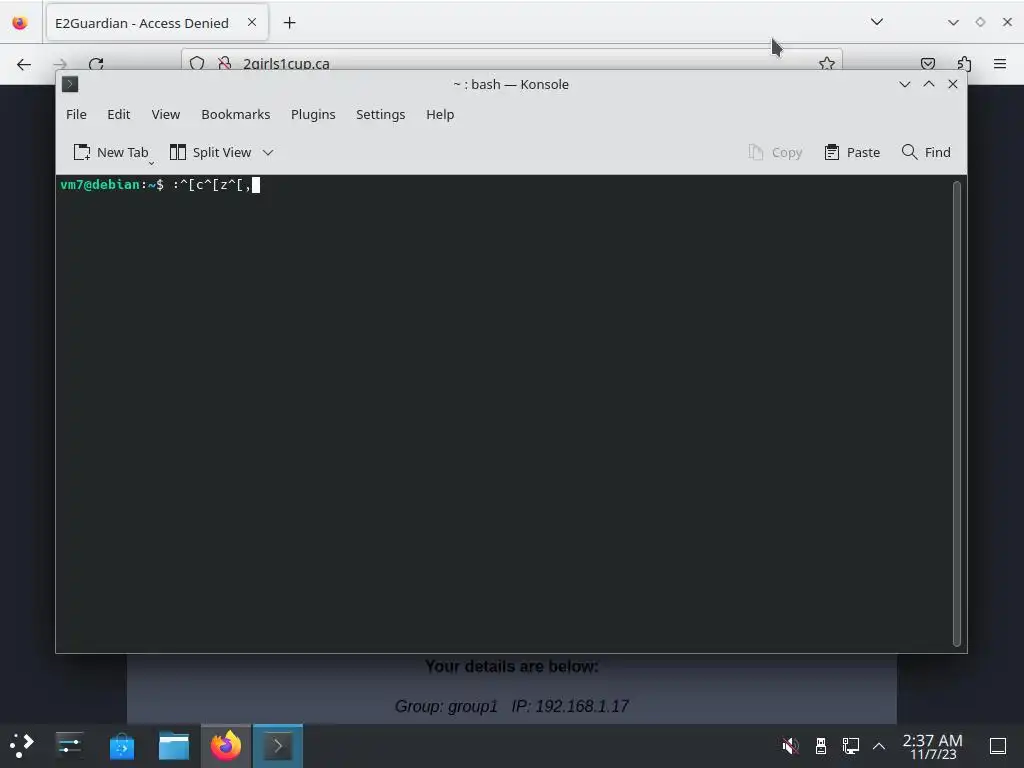The image size is (1024, 768).
Task: Open System Settings from the taskbar
Action: click(69, 746)
